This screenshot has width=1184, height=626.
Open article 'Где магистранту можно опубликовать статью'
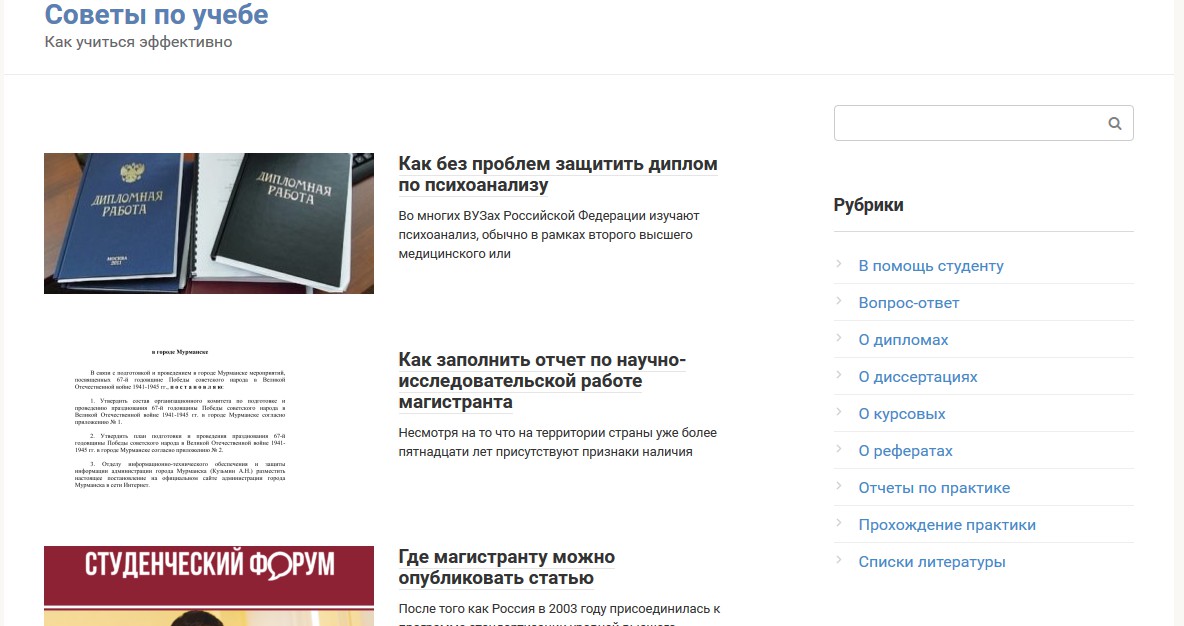coord(506,567)
